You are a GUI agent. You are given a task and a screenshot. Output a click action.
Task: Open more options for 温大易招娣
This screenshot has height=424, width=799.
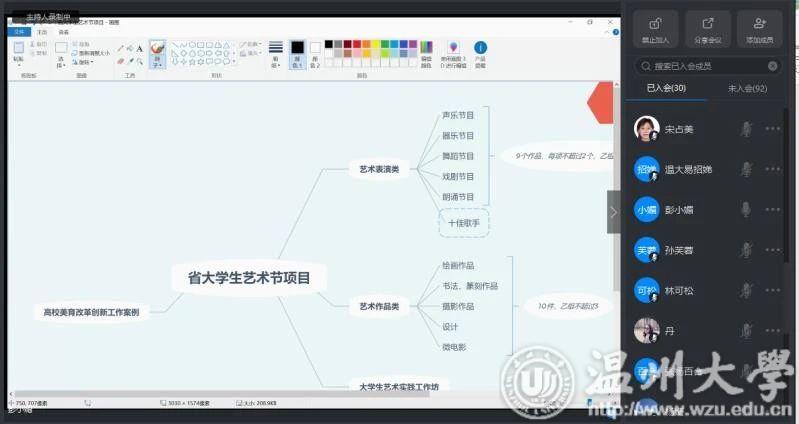(773, 169)
